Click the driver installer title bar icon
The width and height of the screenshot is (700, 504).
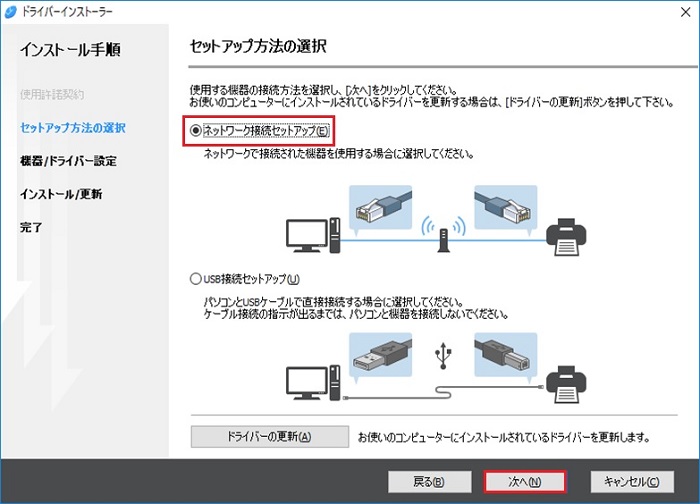[x=11, y=12]
